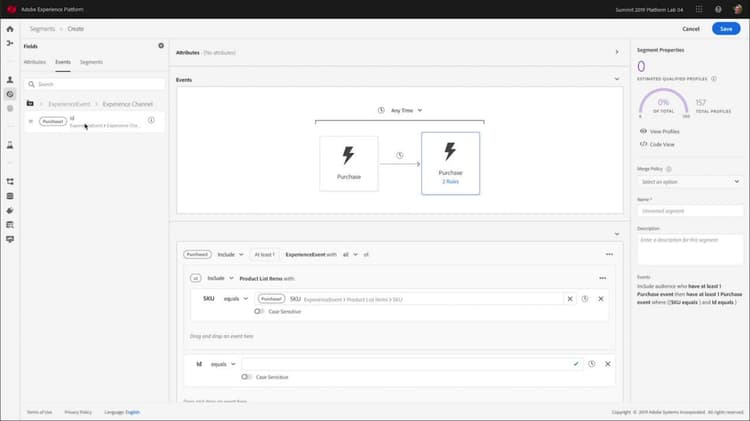The height and width of the screenshot is (421, 750).
Task: Clear the SKU value field
Action: click(570, 299)
